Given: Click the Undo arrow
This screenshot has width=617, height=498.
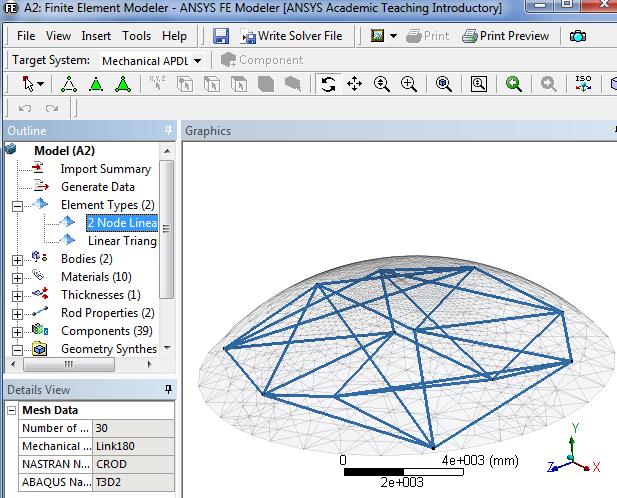Looking at the screenshot, I should point(25,108).
